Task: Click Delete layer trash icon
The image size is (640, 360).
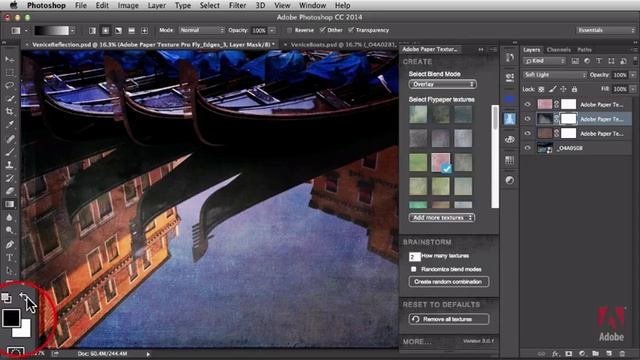Action: click(x=622, y=353)
